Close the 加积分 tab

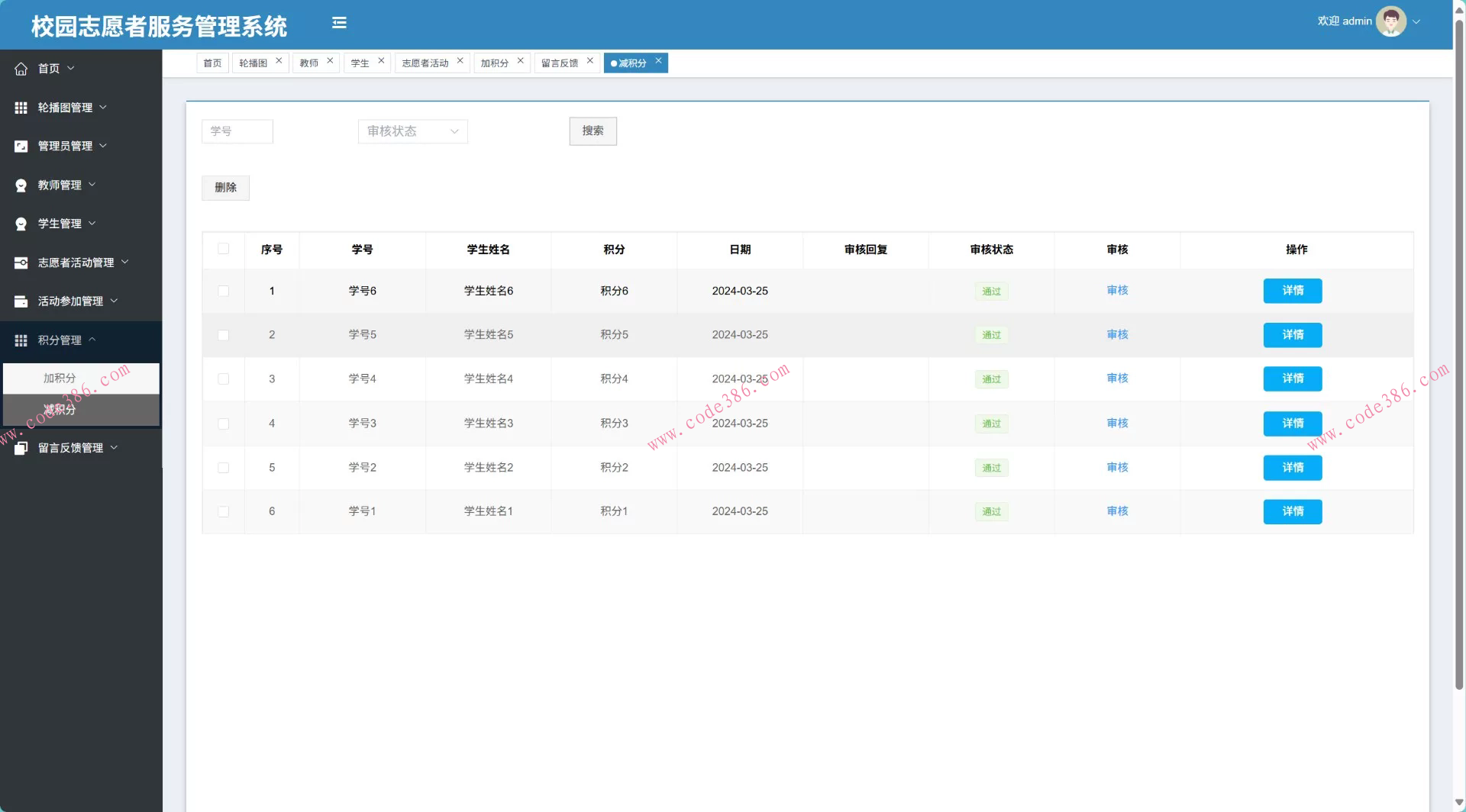(521, 61)
